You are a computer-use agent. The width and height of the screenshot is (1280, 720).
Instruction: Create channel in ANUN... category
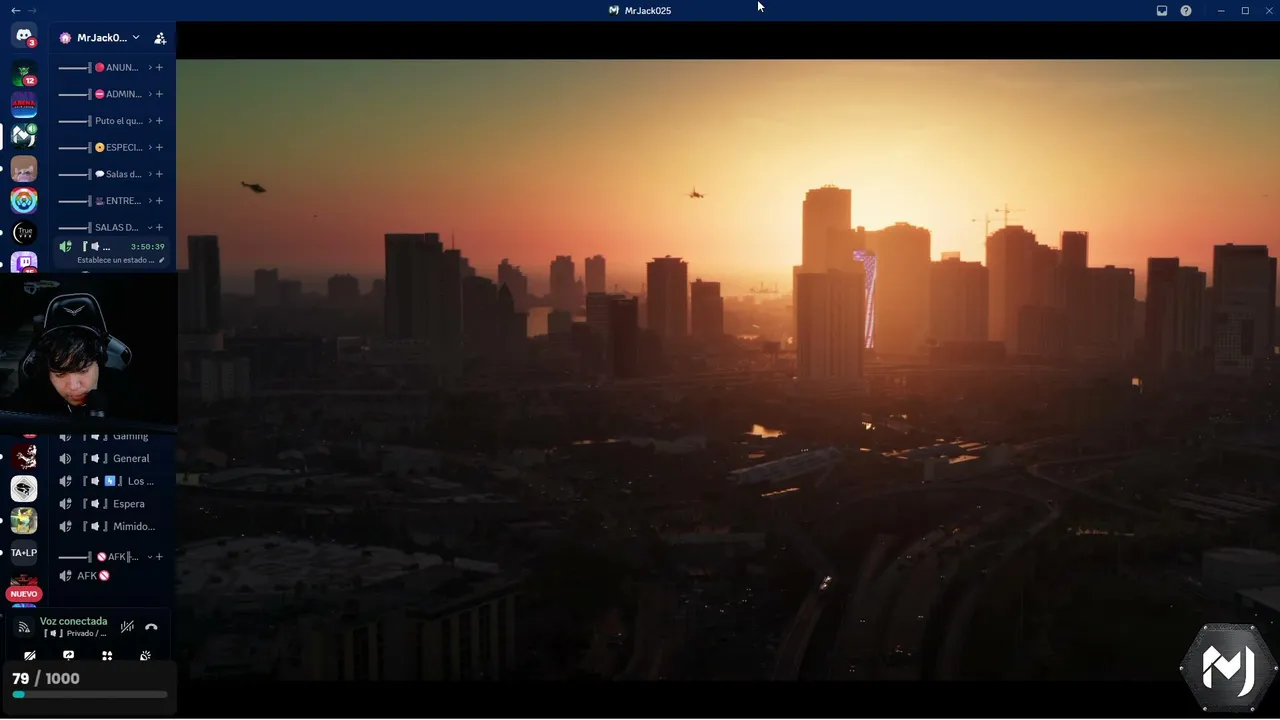[159, 67]
